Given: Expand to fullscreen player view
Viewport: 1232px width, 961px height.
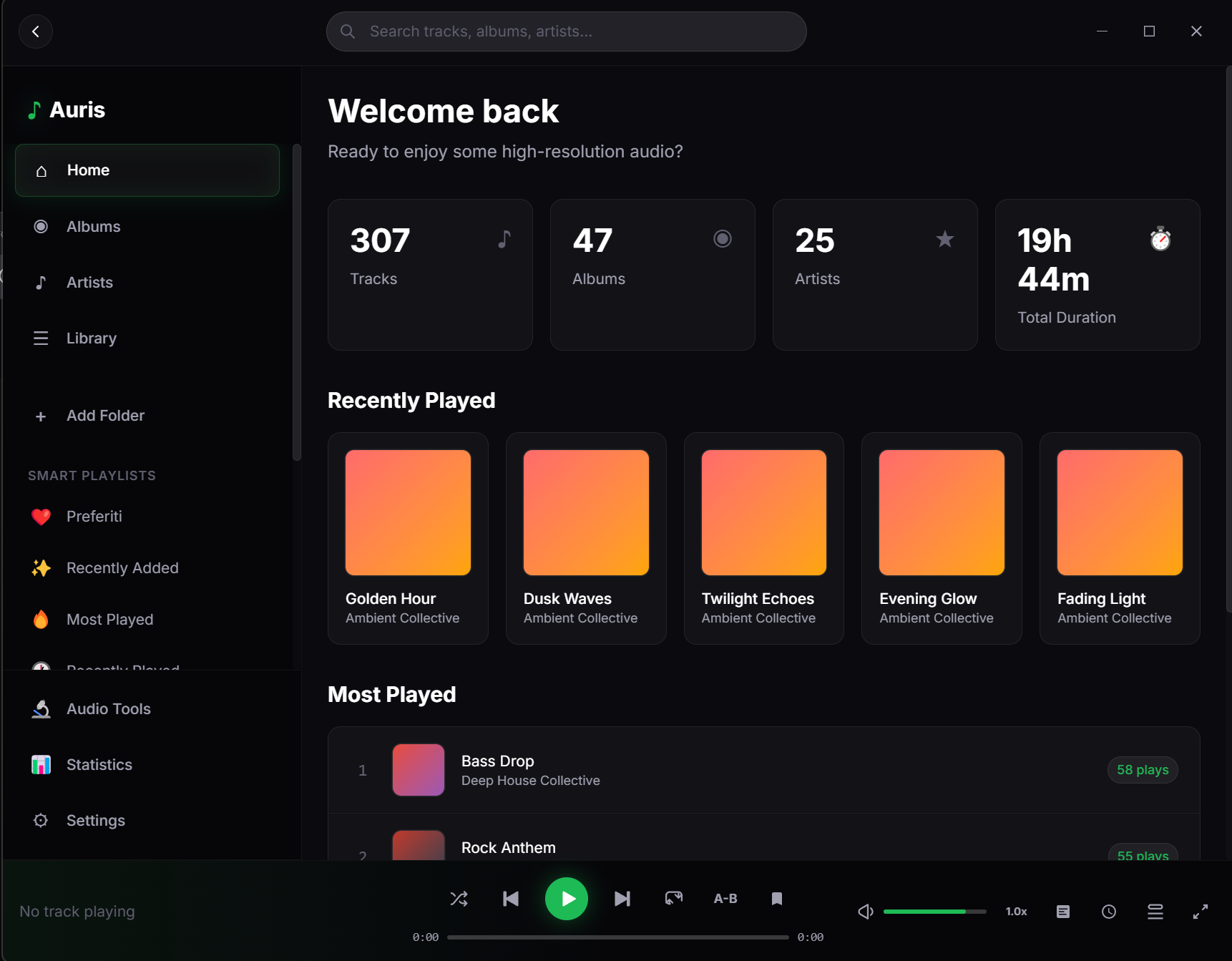Looking at the screenshot, I should tap(1200, 912).
